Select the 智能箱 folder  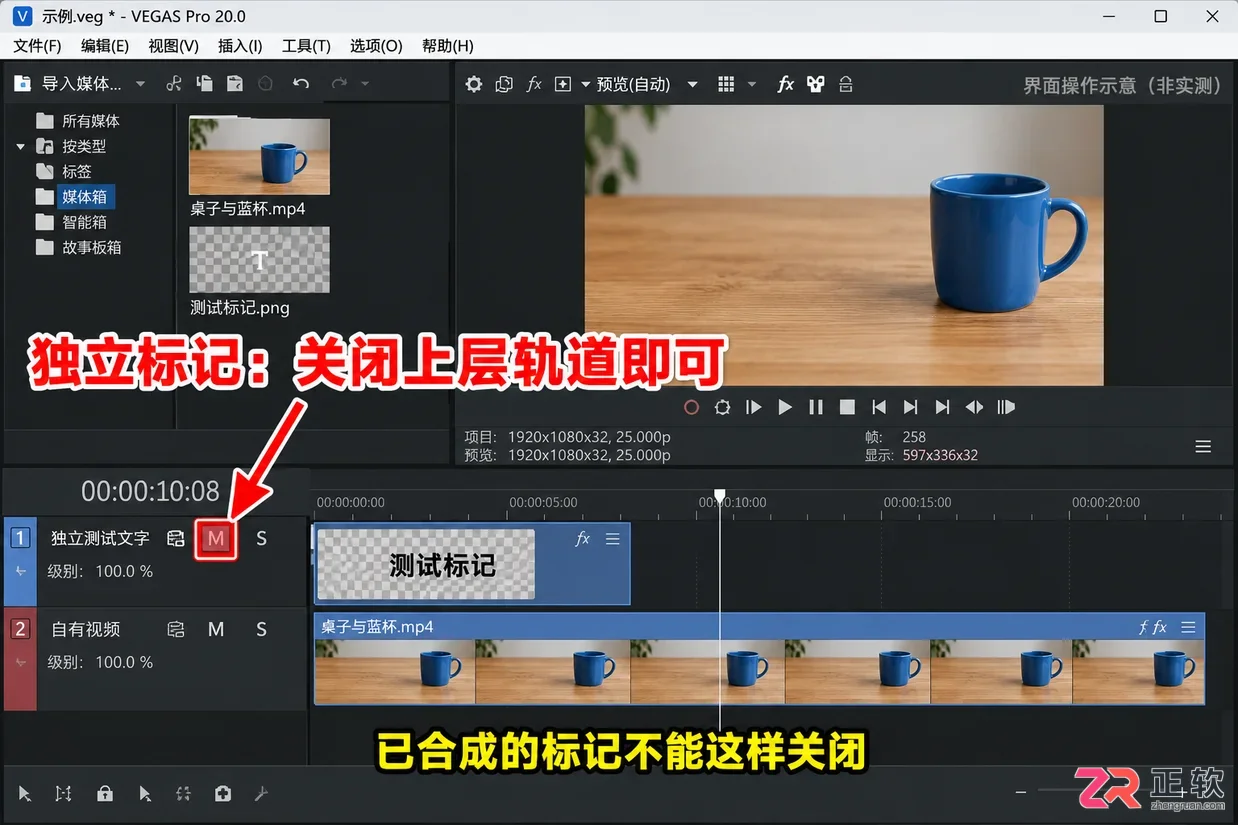coord(72,222)
